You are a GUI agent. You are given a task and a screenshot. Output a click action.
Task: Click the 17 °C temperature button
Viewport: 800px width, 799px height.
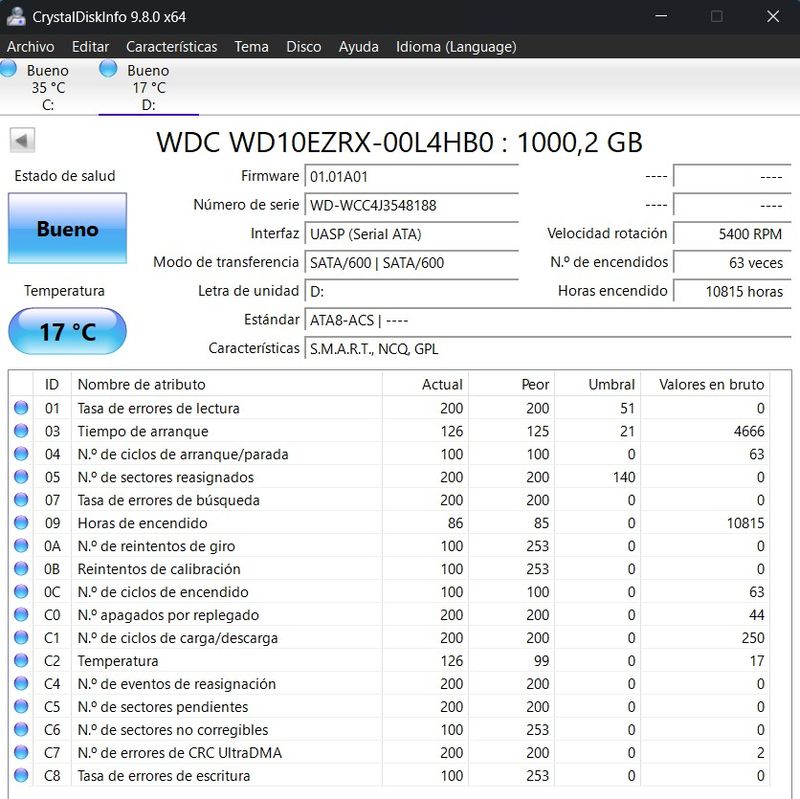pos(67,332)
